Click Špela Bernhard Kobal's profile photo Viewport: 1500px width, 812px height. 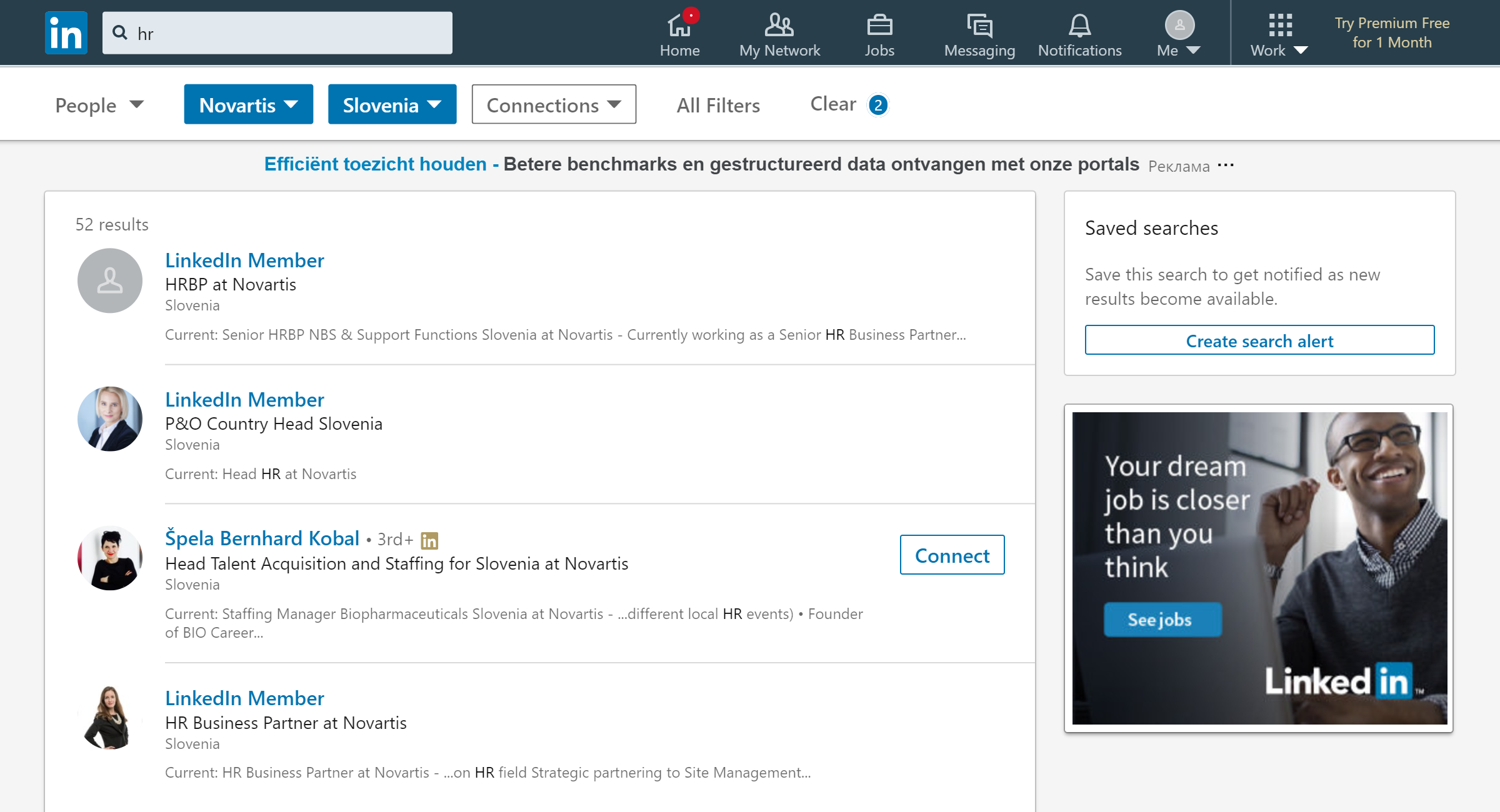point(110,558)
